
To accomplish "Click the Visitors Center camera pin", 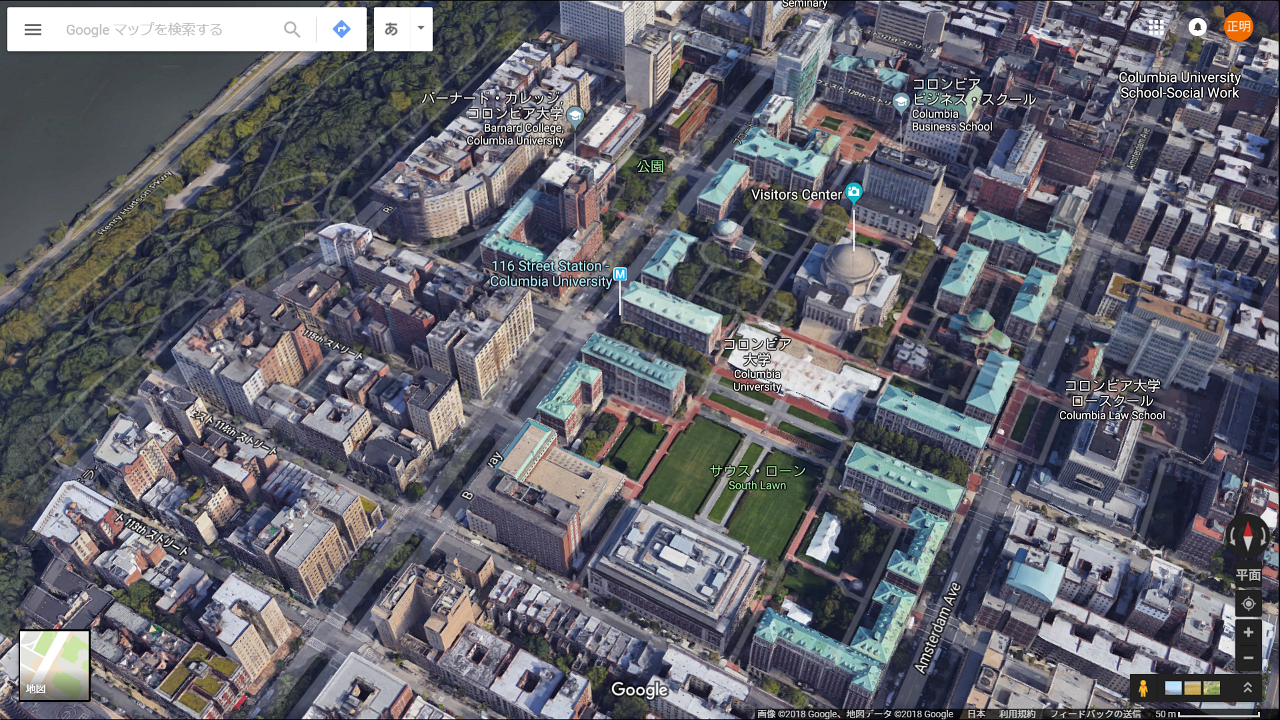I will [853, 192].
